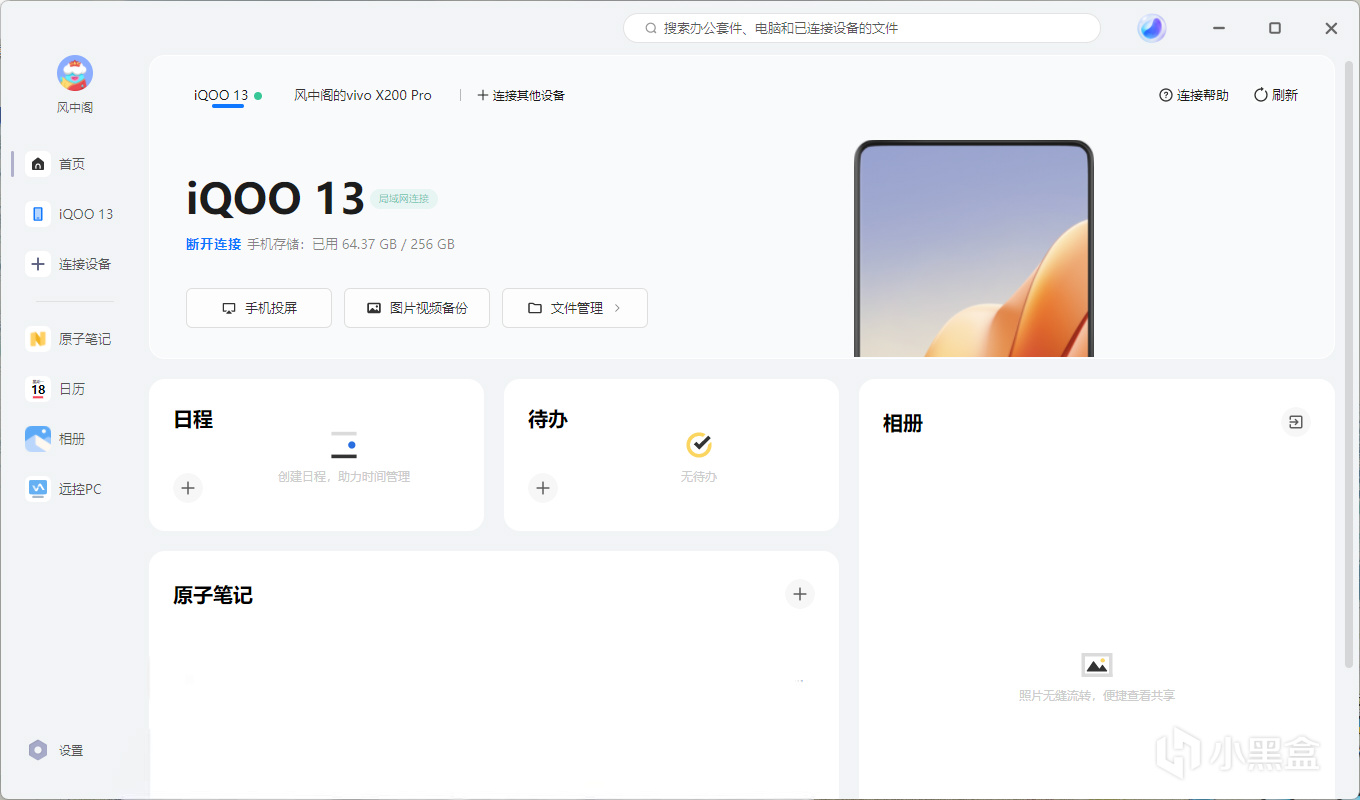
Task: Click the 局域网连接 status badge
Action: coord(404,199)
